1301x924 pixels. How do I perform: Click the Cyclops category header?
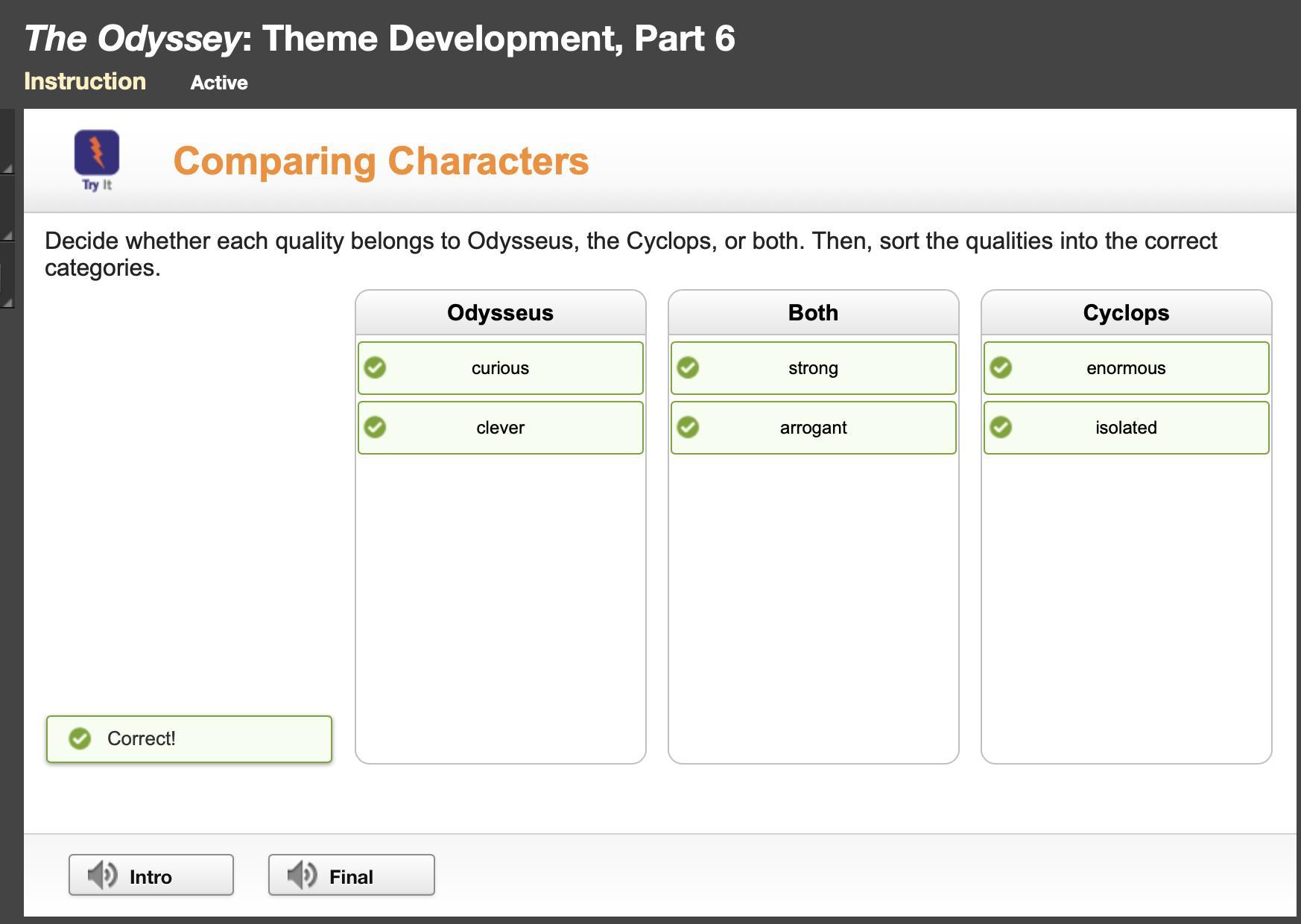coord(1127,313)
